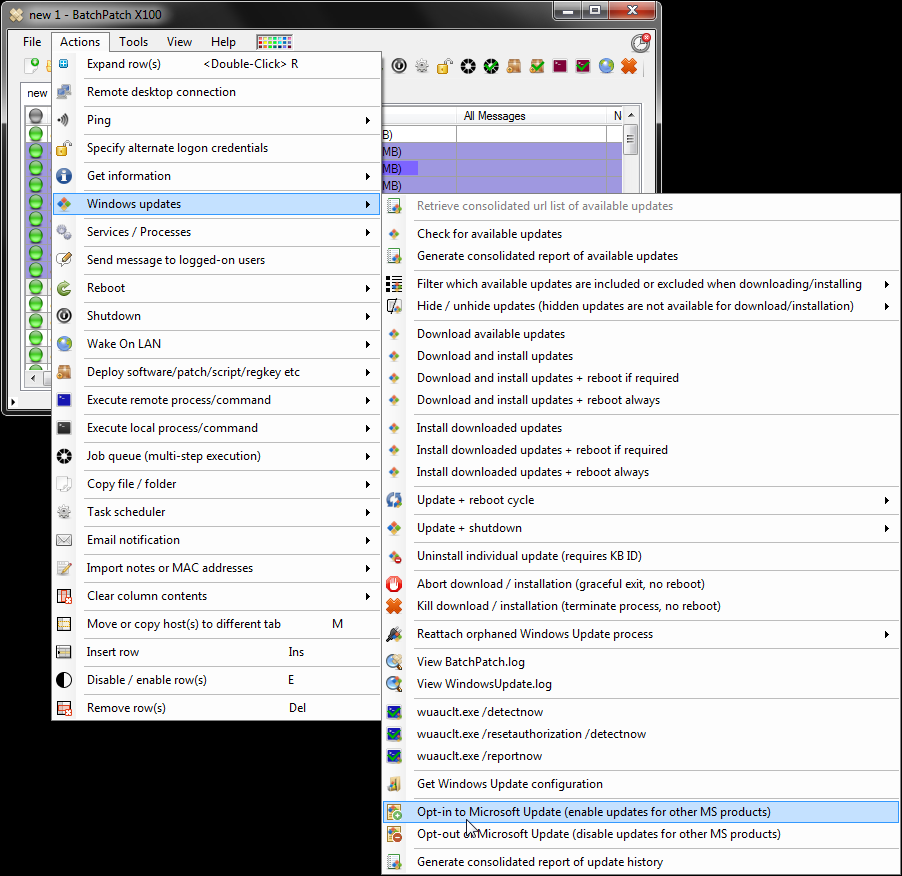This screenshot has height=876, width=902.
Task: Click the maroon command terminal toolbar icon
Action: 560,66
